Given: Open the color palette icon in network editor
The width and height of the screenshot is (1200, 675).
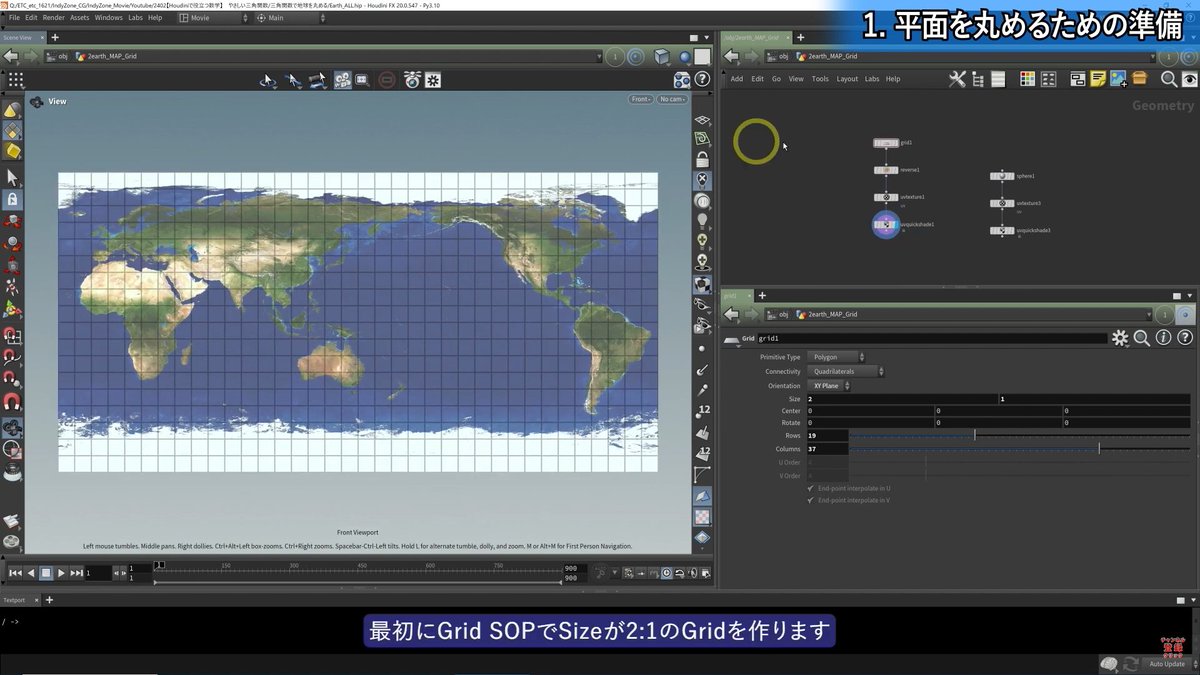Looking at the screenshot, I should (x=1027, y=79).
